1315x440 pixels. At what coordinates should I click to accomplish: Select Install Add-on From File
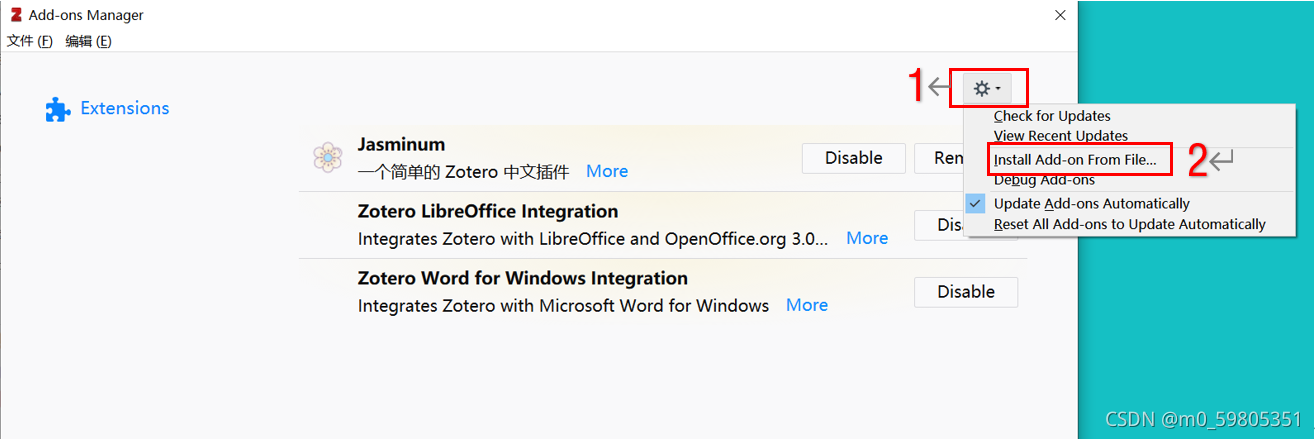[1075, 159]
